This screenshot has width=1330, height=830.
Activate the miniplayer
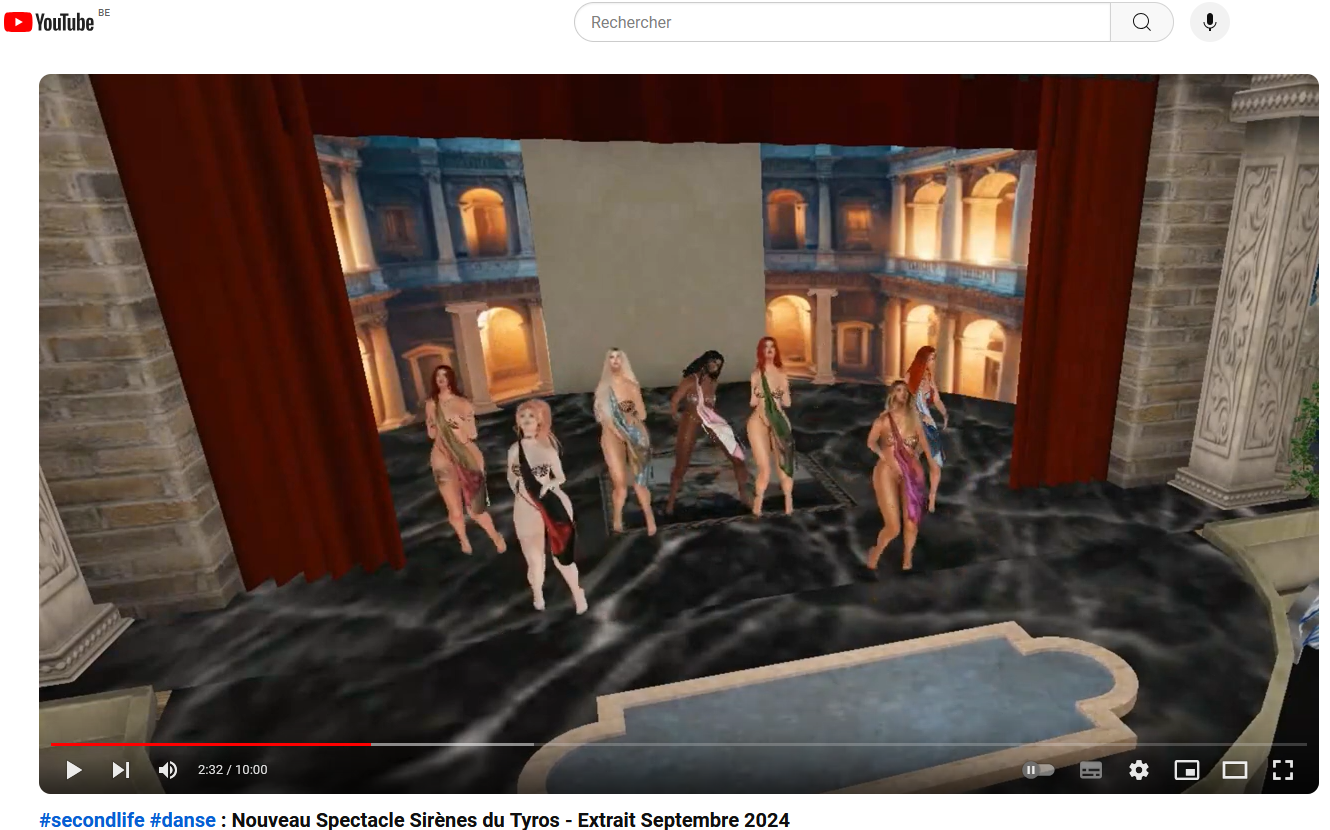[x=1187, y=770]
